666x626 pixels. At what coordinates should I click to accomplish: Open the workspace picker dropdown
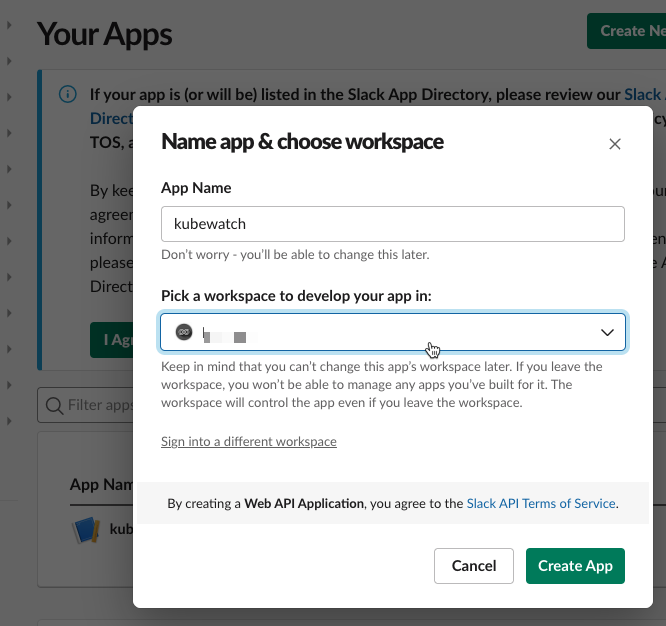pyautogui.click(x=392, y=332)
